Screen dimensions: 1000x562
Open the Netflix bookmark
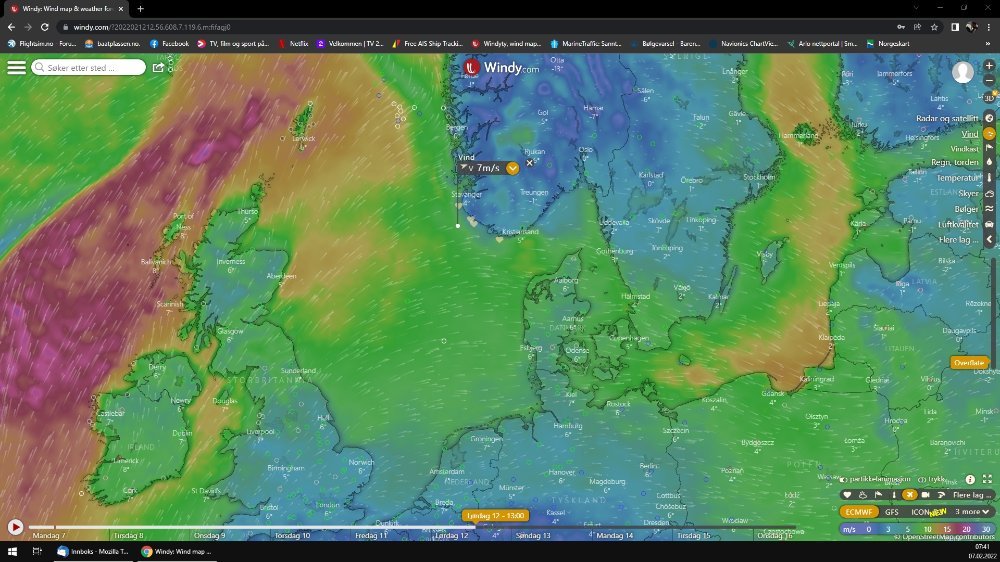[293, 44]
